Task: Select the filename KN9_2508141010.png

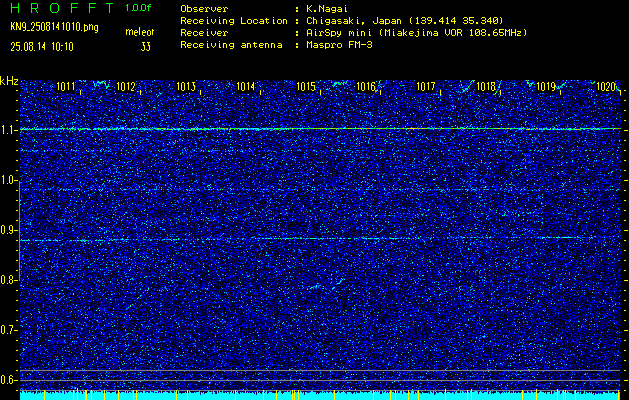Action: [55, 28]
